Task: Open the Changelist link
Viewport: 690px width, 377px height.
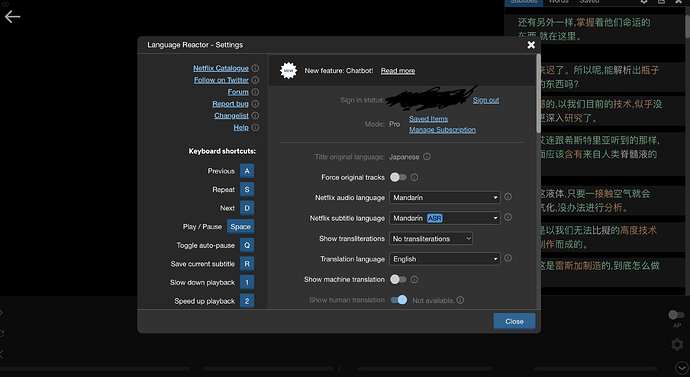Action: pos(231,116)
